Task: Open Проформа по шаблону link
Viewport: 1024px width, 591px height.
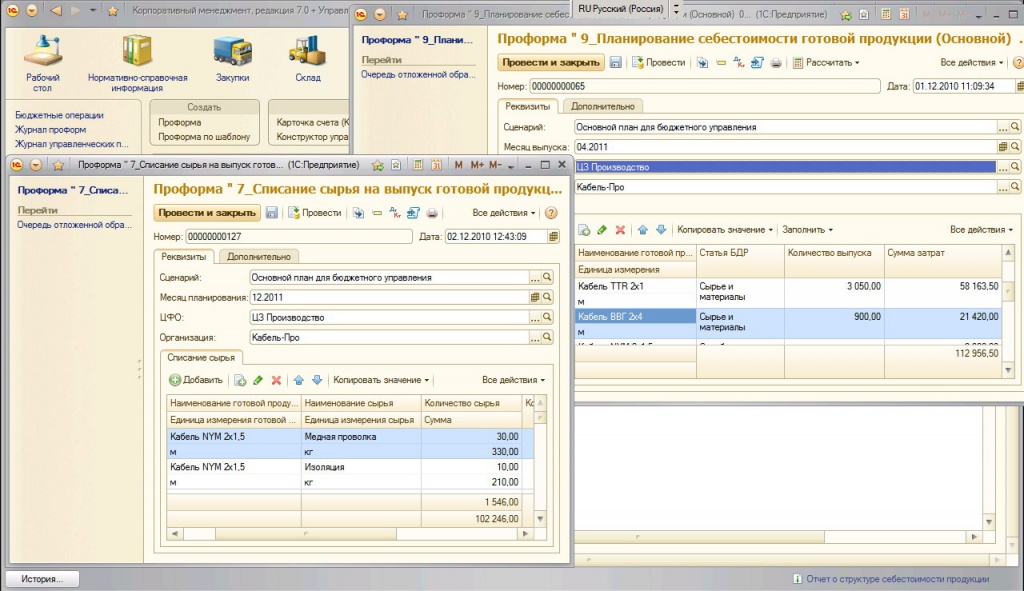Action: point(204,136)
